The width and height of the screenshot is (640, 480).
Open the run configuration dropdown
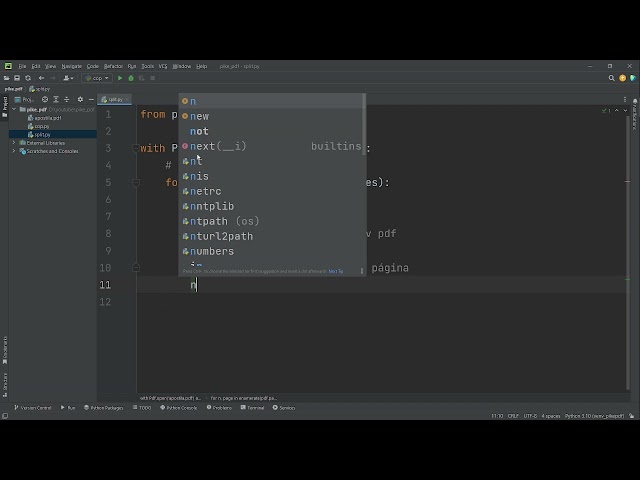pyautogui.click(x=97, y=78)
